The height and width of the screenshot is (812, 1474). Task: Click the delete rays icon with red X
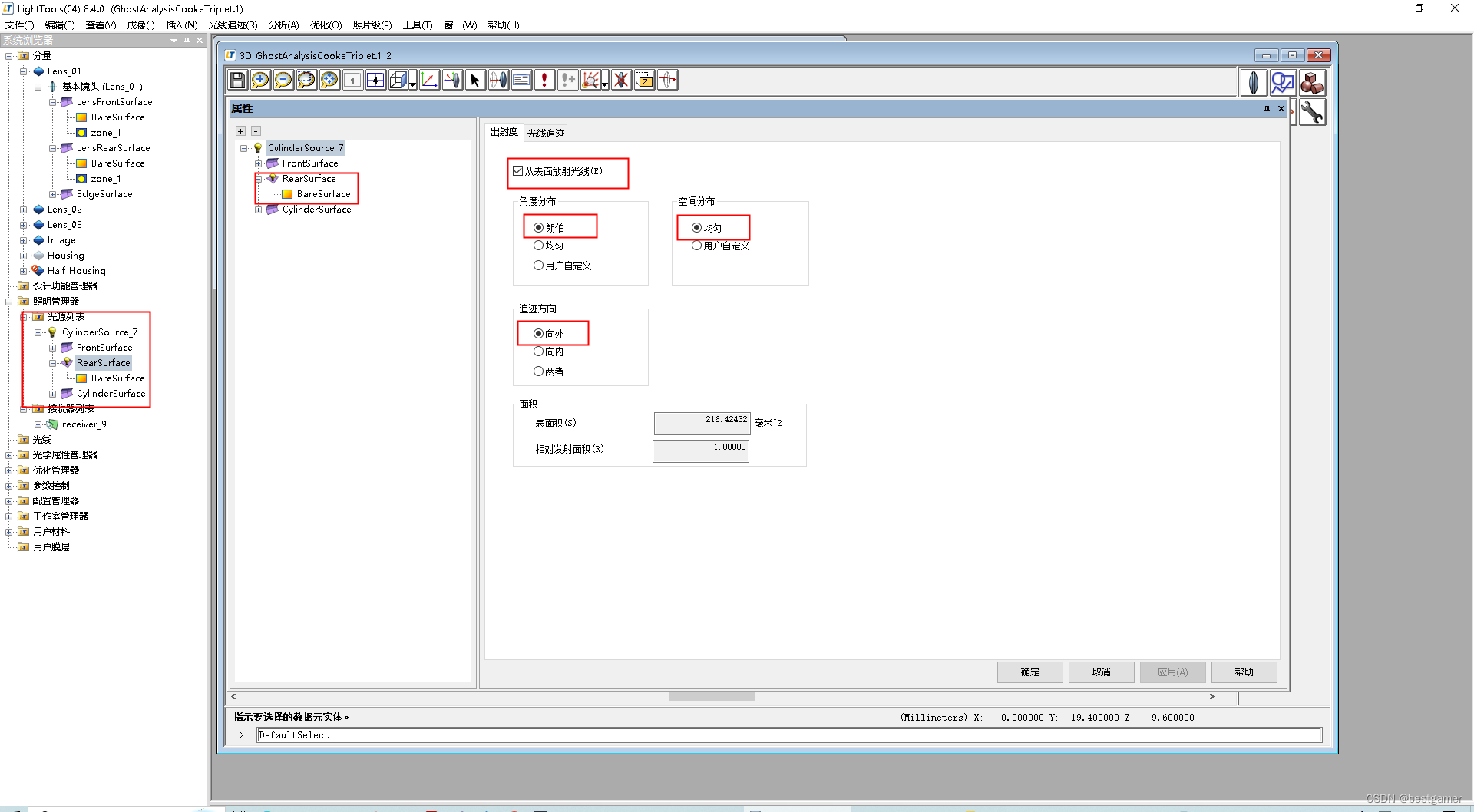click(621, 80)
